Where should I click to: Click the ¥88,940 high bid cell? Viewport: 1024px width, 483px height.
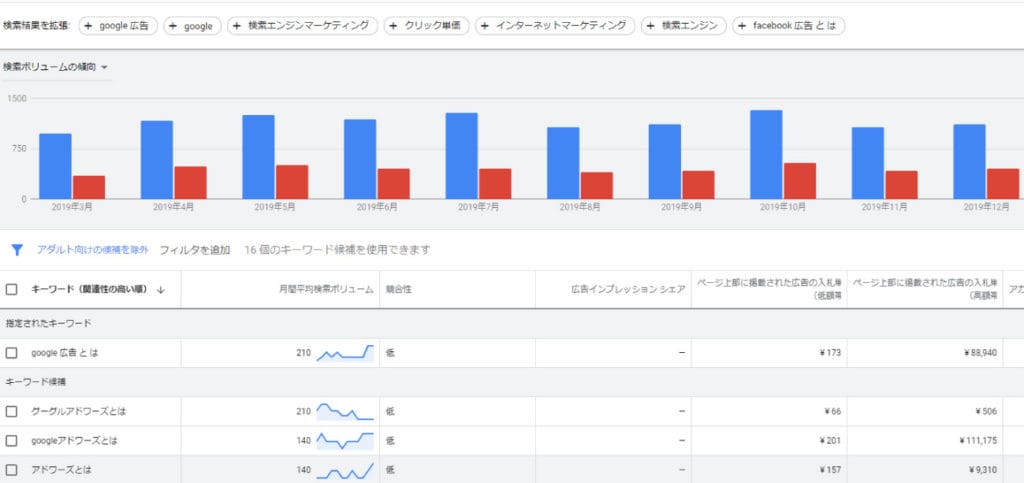click(980, 353)
